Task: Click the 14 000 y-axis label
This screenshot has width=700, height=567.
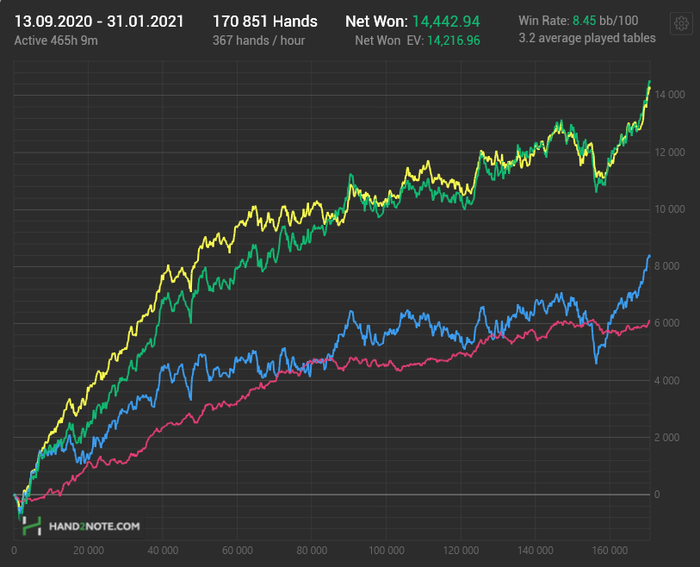Action: pyautogui.click(x=670, y=95)
